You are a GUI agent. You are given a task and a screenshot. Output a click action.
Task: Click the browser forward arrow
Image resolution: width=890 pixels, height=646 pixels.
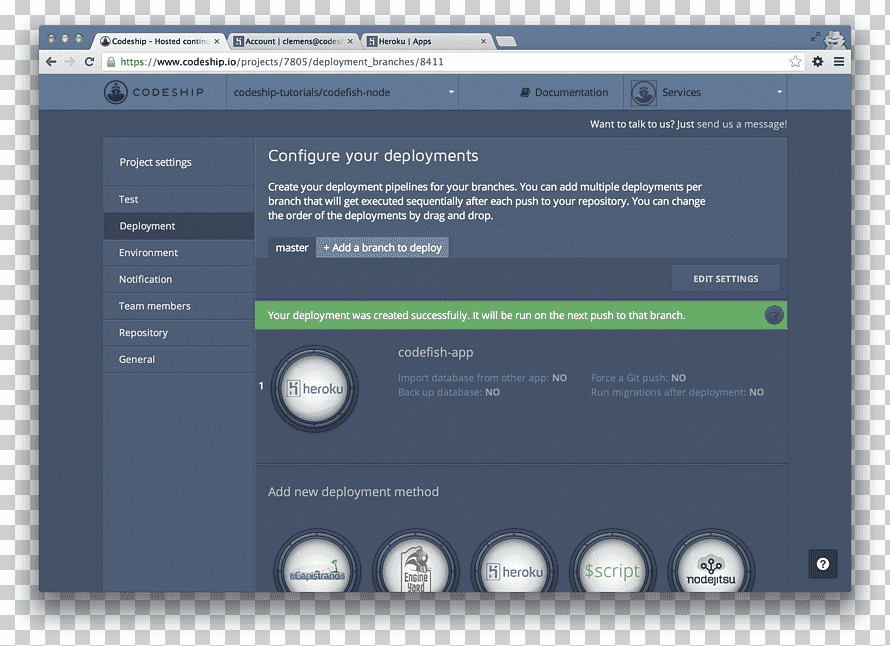[x=70, y=62]
